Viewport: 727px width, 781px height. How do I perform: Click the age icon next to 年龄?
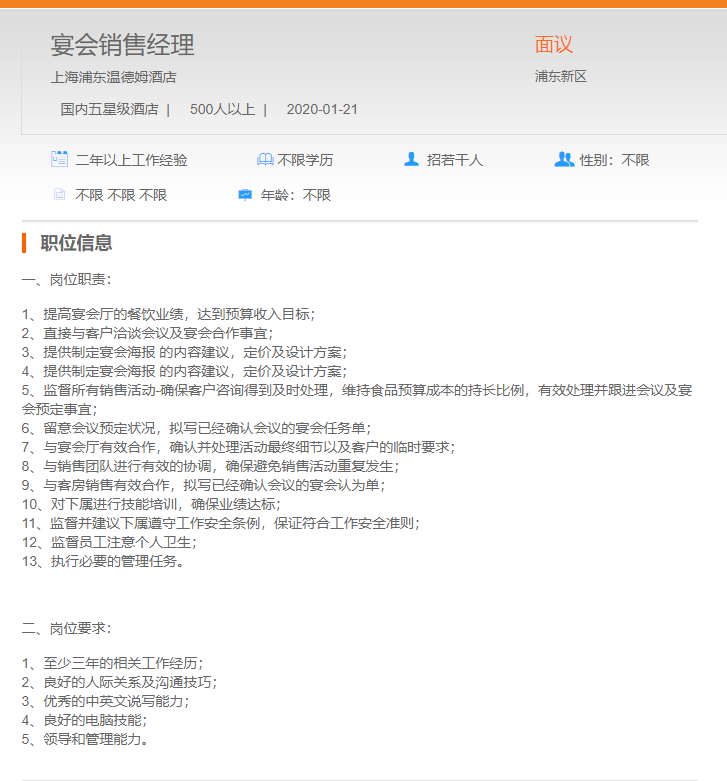click(x=245, y=195)
